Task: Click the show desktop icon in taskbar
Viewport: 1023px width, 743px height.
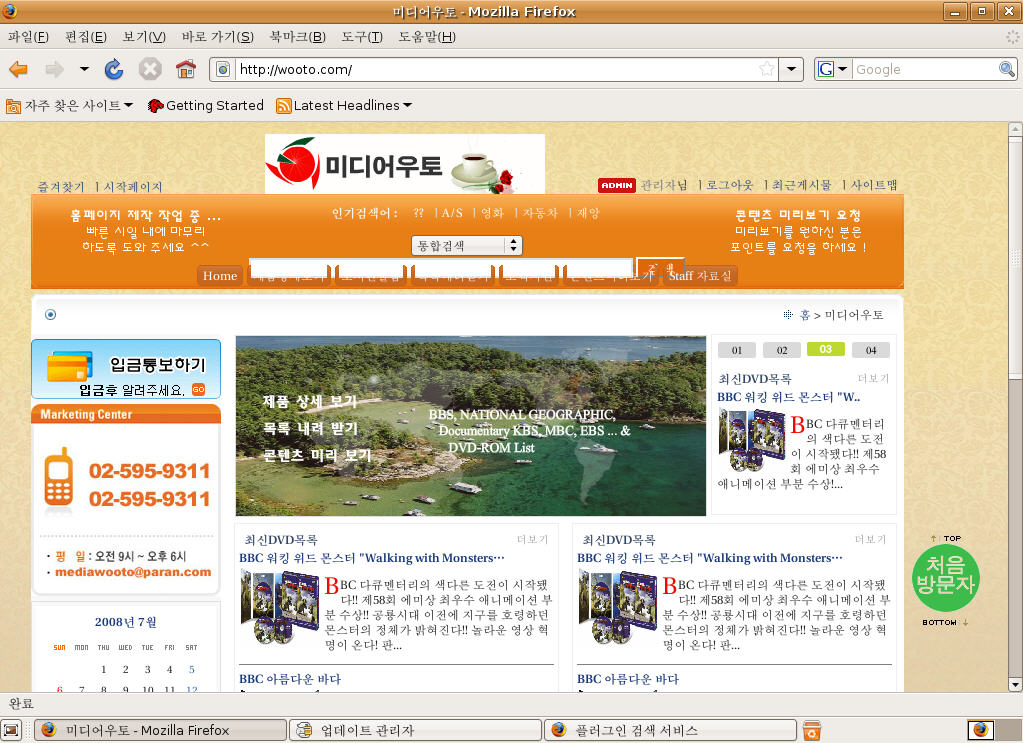Action: tap(12, 730)
